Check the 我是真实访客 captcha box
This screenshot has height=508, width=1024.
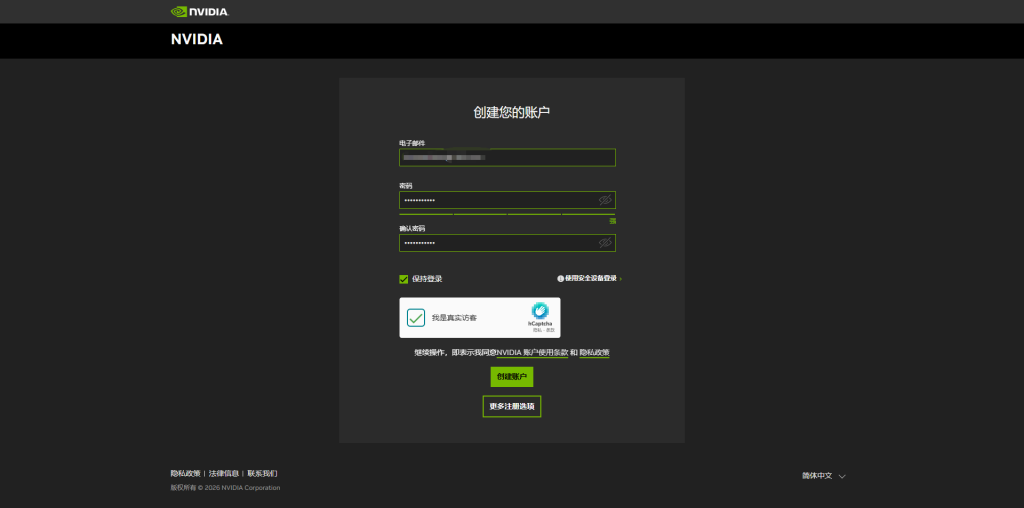[x=416, y=318]
